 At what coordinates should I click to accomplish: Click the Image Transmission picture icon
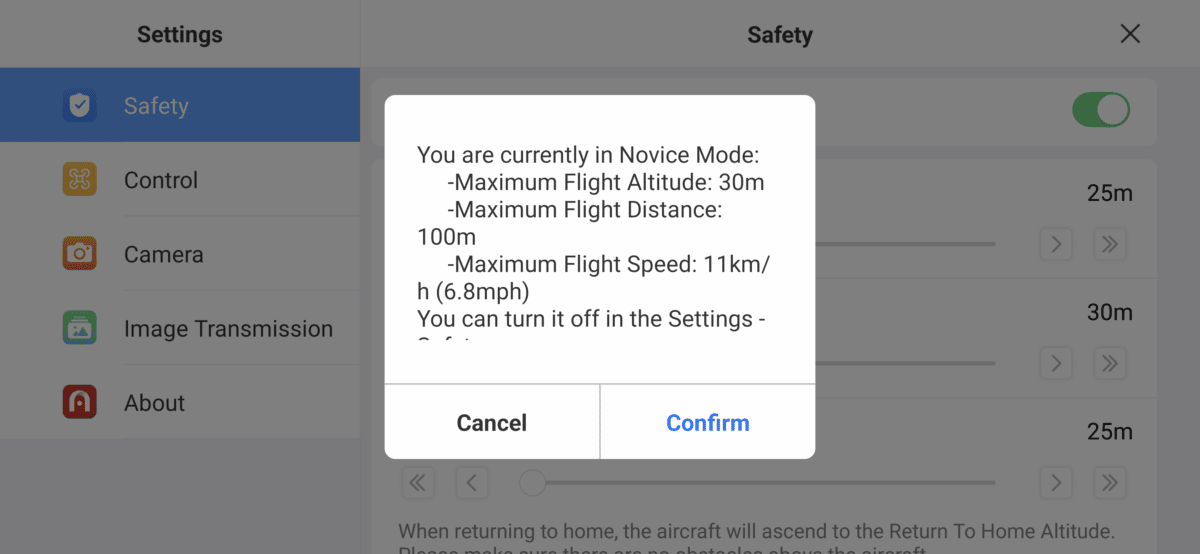(x=80, y=328)
